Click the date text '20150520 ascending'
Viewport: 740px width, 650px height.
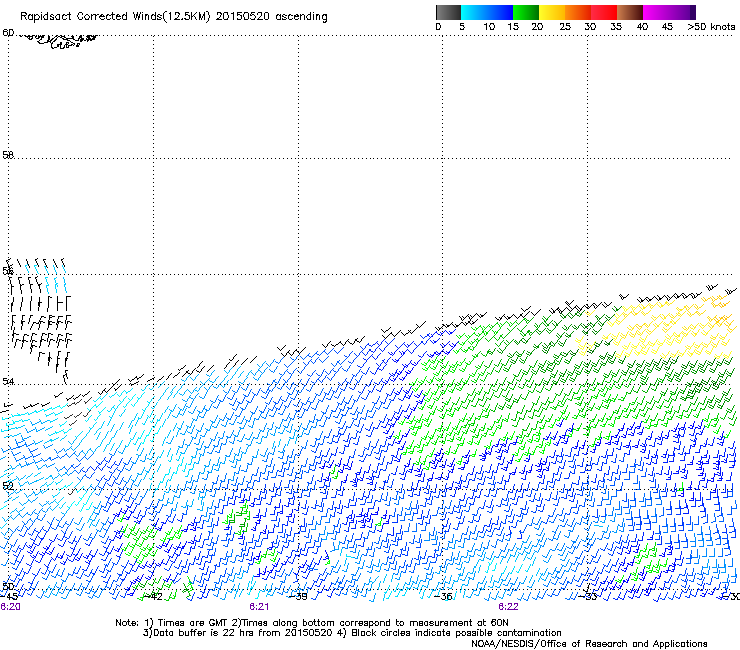[271, 17]
